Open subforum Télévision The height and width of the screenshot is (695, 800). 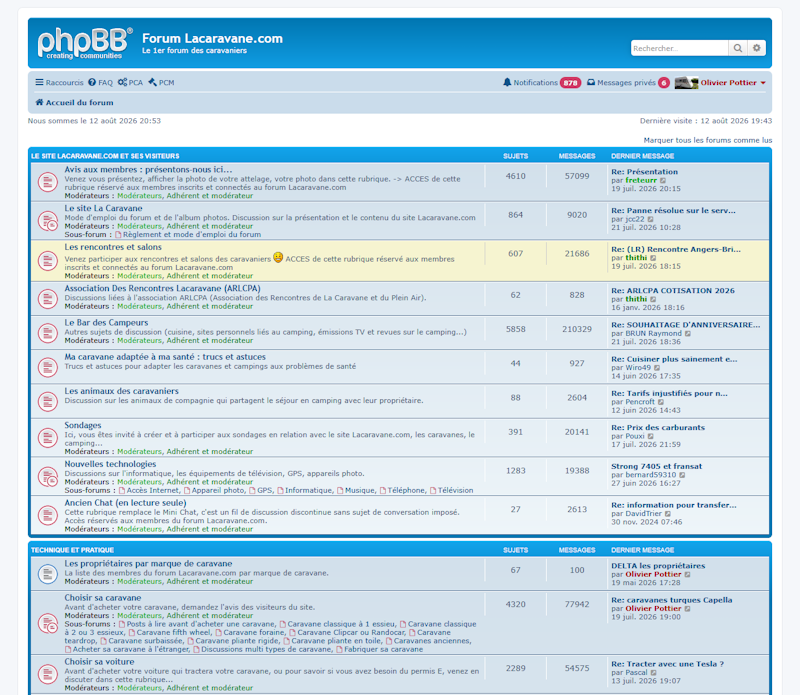point(455,490)
